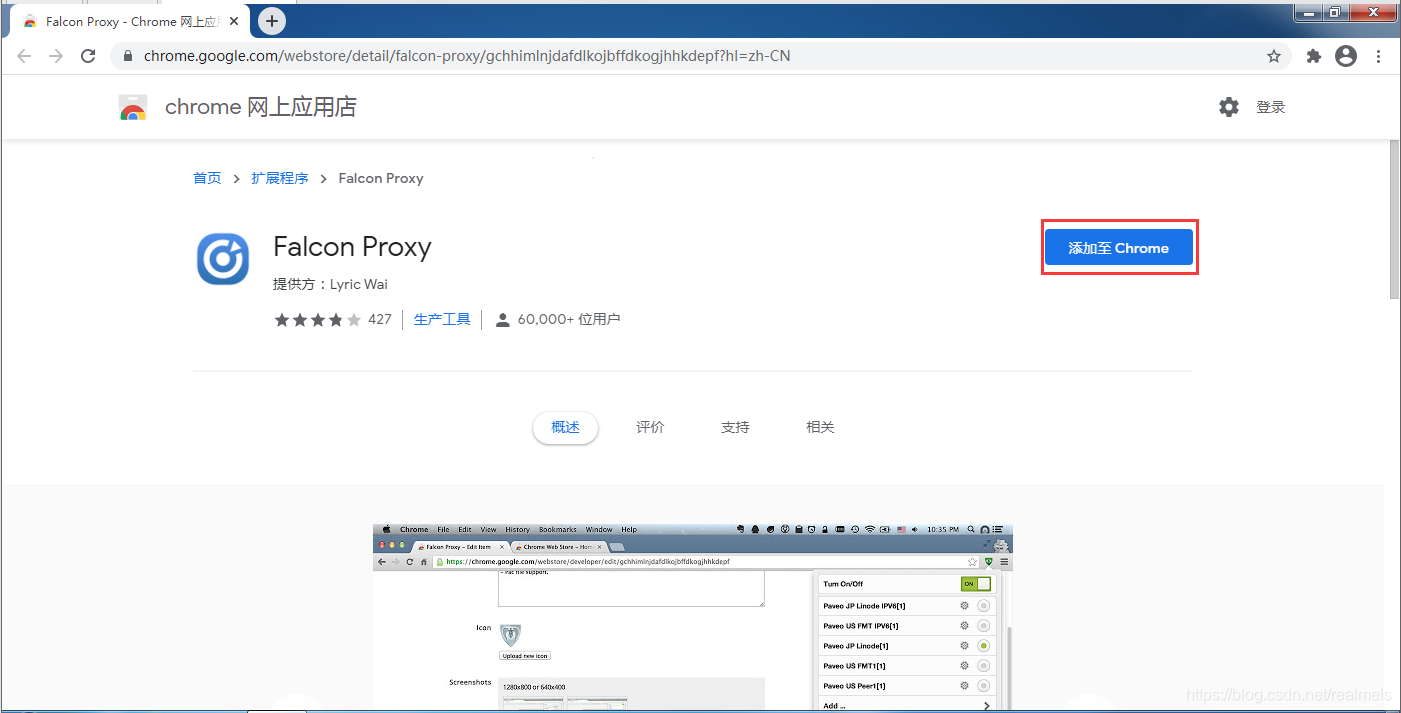1401x713 pixels.
Task: Switch to the 支持 tab
Action: [x=735, y=427]
